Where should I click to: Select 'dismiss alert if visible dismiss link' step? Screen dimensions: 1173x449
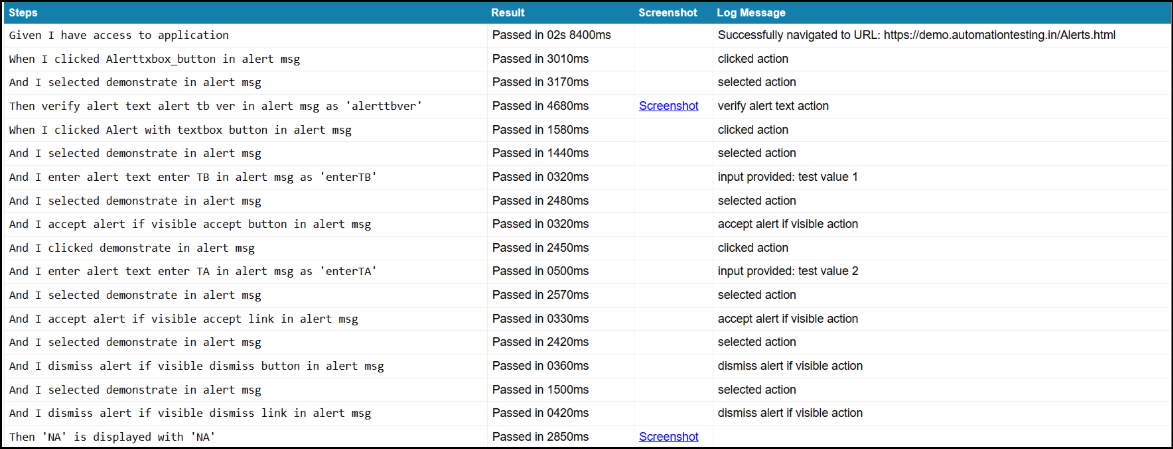pos(190,413)
